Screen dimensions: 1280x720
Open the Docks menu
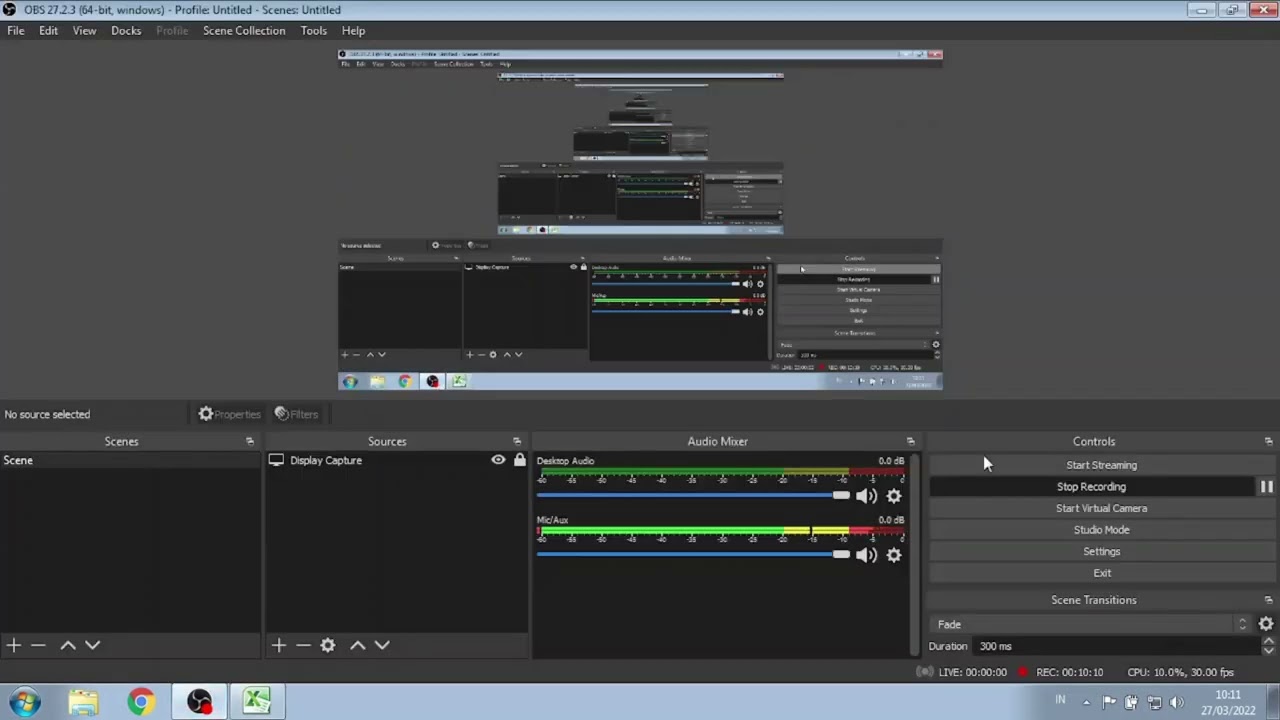pos(126,30)
